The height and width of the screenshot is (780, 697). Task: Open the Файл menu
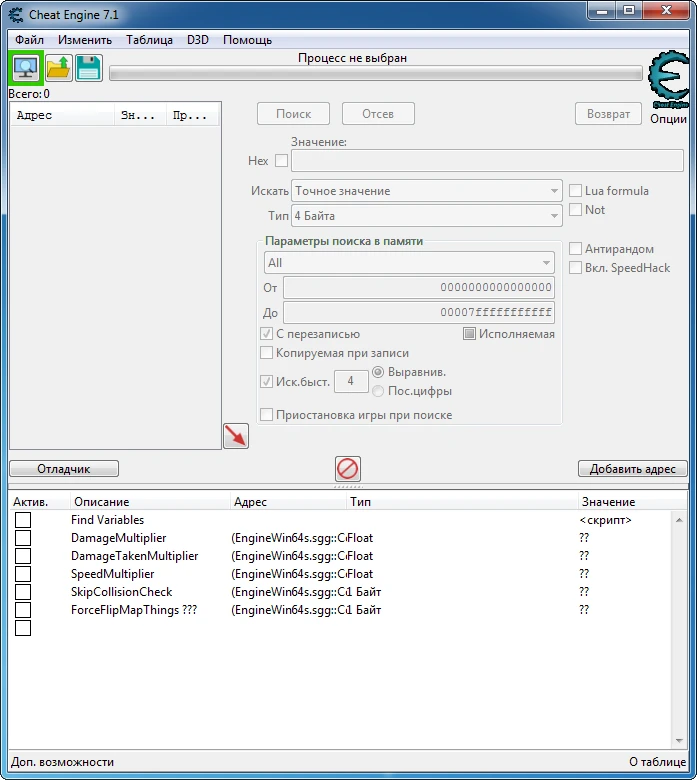(29, 40)
